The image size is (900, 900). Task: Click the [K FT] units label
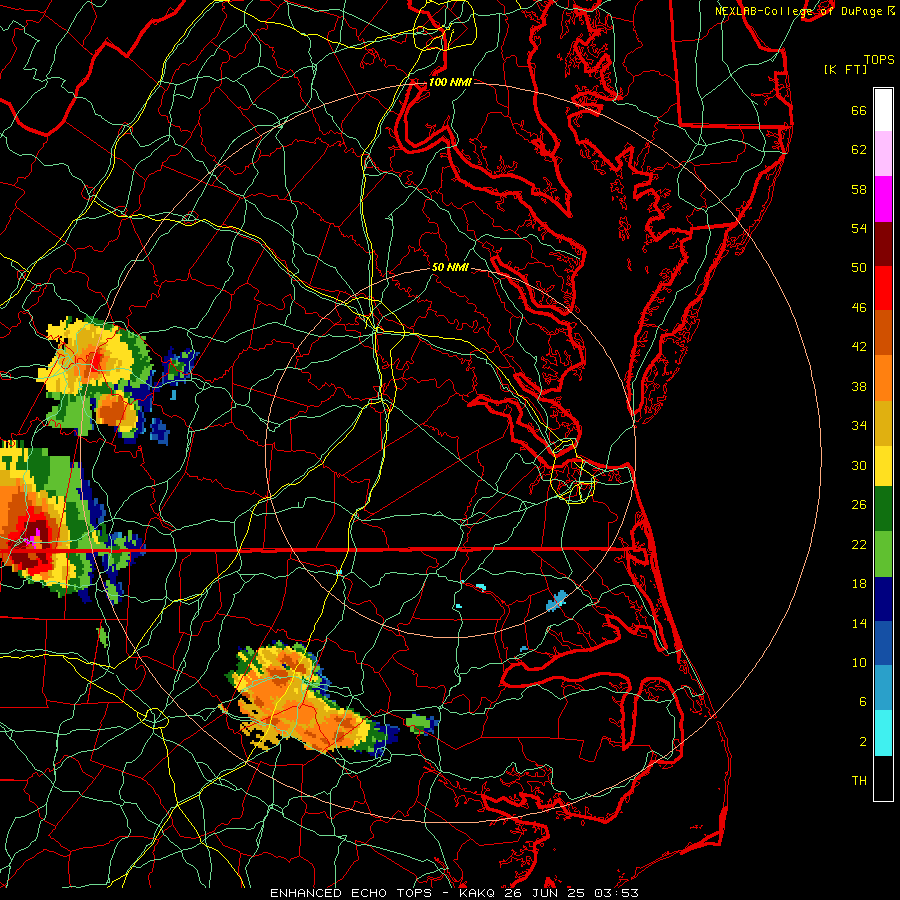845,69
